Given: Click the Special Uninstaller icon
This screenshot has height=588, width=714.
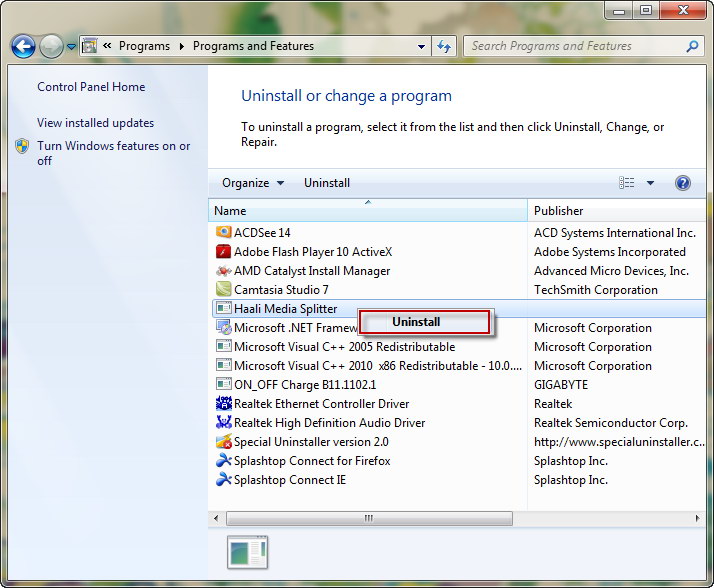Looking at the screenshot, I should 224,441.
